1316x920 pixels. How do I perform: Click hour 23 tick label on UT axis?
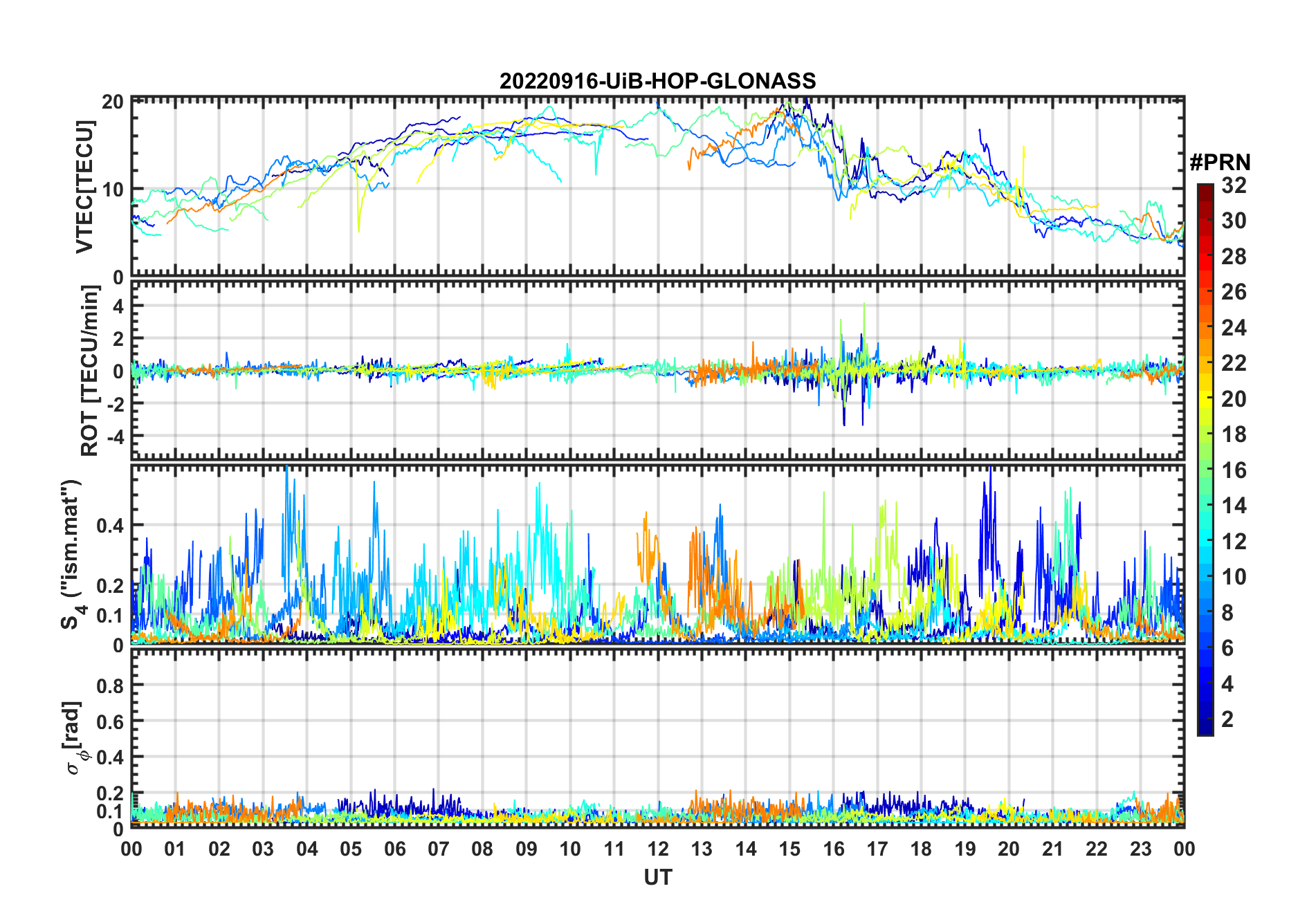click(x=1140, y=849)
